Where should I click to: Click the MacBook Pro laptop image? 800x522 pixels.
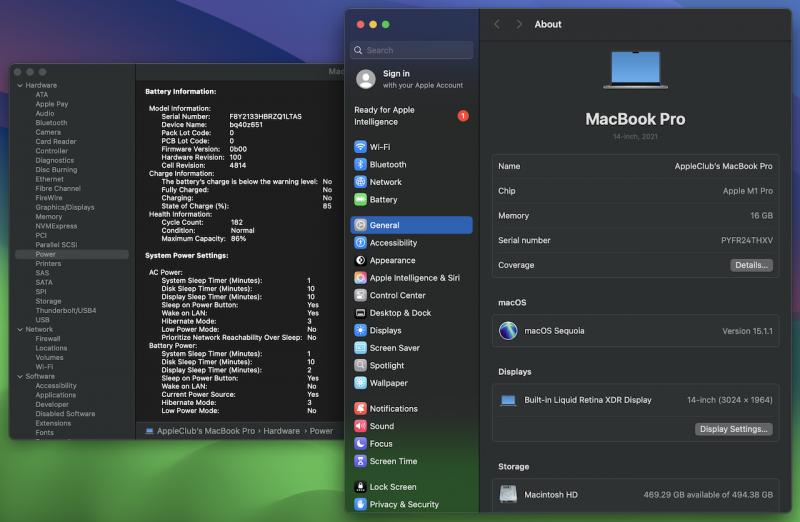pyautogui.click(x=635, y=70)
